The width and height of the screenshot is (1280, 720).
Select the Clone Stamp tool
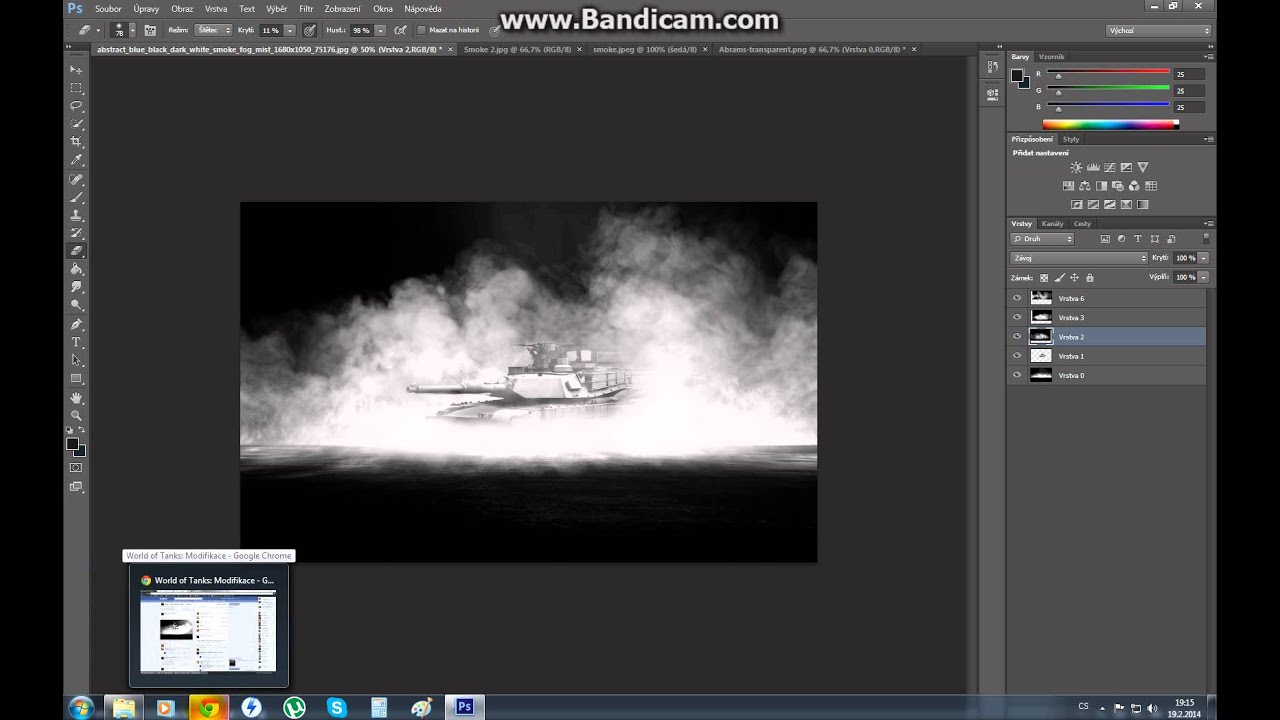pyautogui.click(x=76, y=215)
